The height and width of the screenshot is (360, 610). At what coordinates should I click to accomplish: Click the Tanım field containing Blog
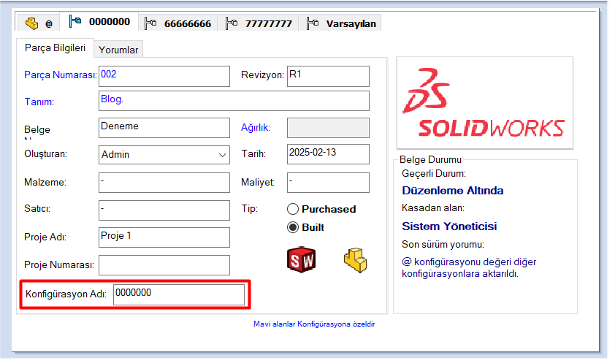[234, 101]
